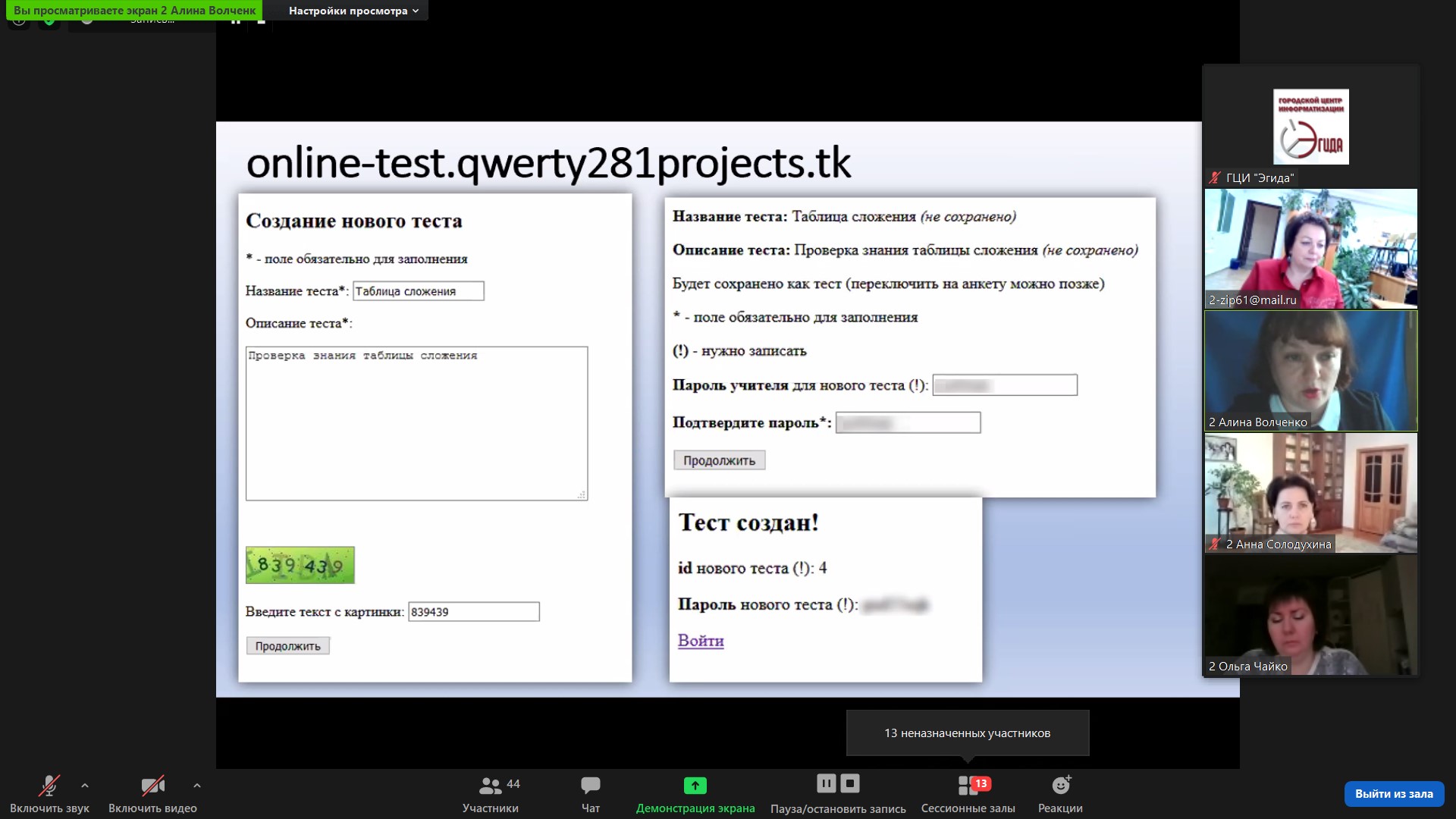Image resolution: width=1456 pixels, height=819 pixels.
Task: Click the 13 unassigned participants tooltip
Action: pyautogui.click(x=967, y=733)
